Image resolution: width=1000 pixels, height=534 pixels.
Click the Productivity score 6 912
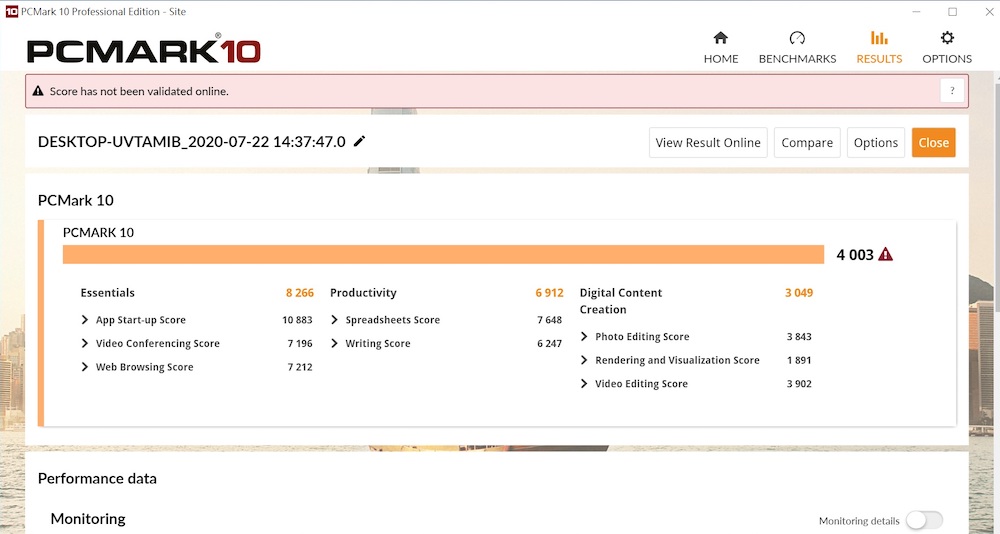549,293
